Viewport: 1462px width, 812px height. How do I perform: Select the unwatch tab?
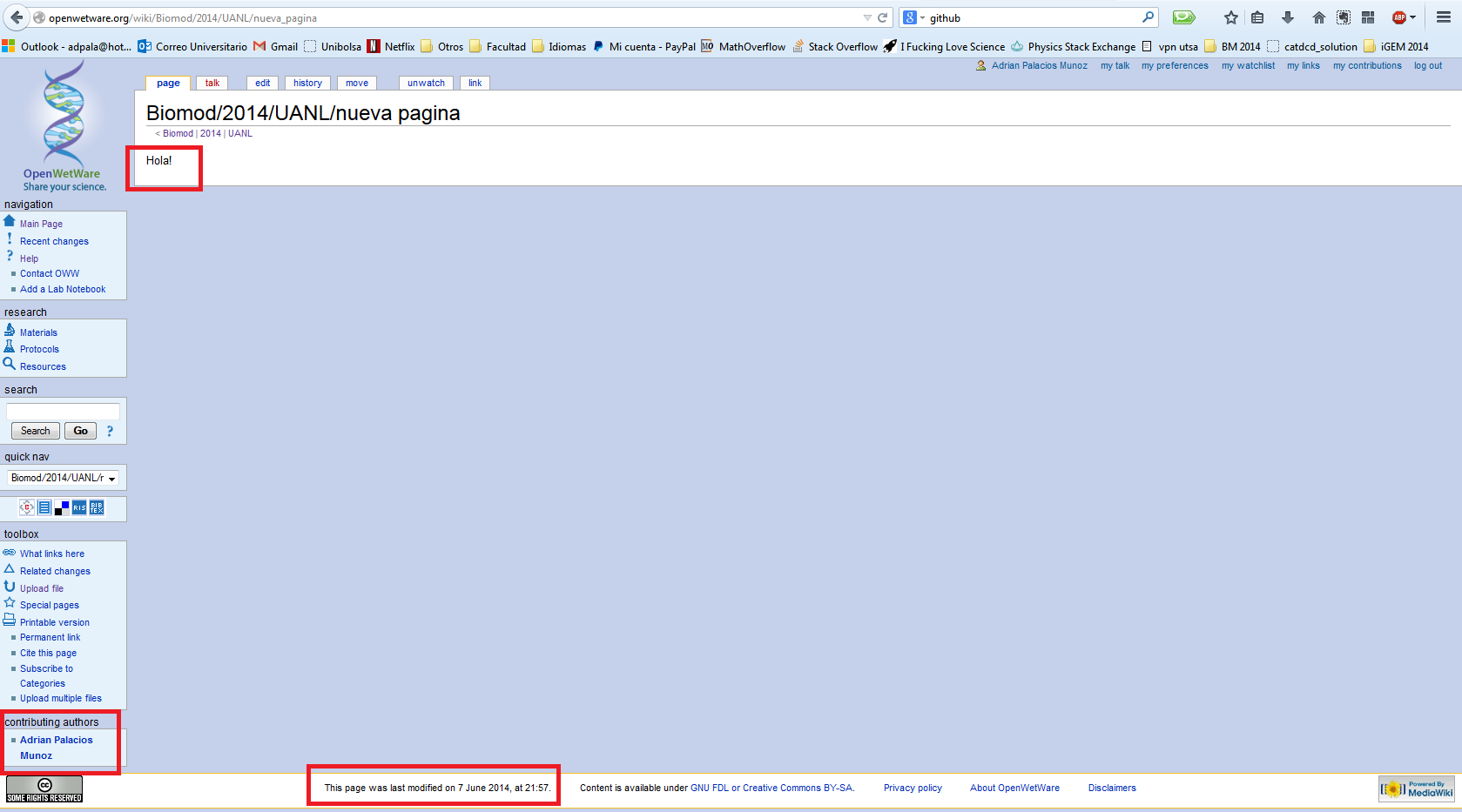pyautogui.click(x=426, y=84)
